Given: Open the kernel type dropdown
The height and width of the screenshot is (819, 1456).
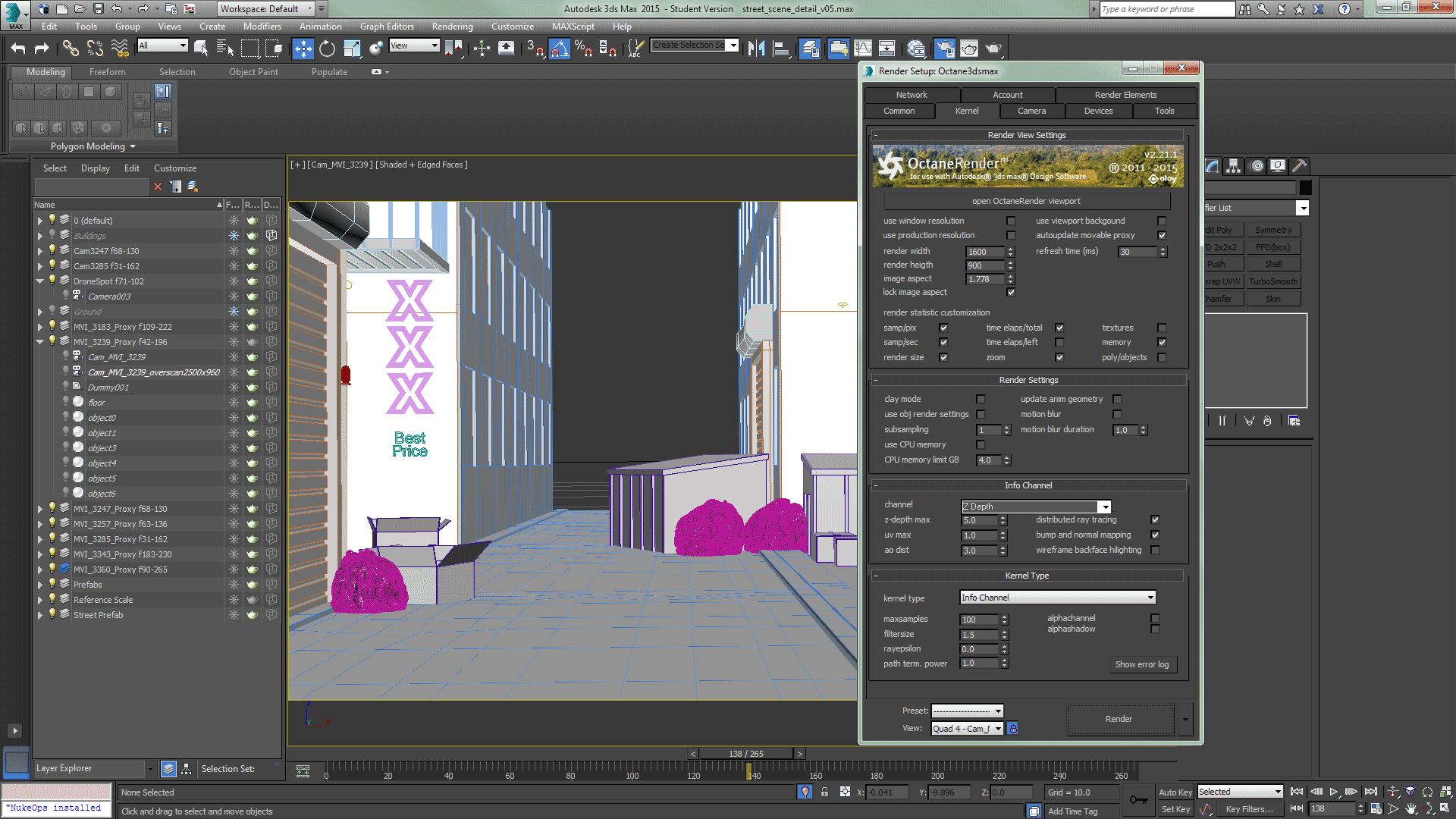Looking at the screenshot, I should coord(1058,598).
